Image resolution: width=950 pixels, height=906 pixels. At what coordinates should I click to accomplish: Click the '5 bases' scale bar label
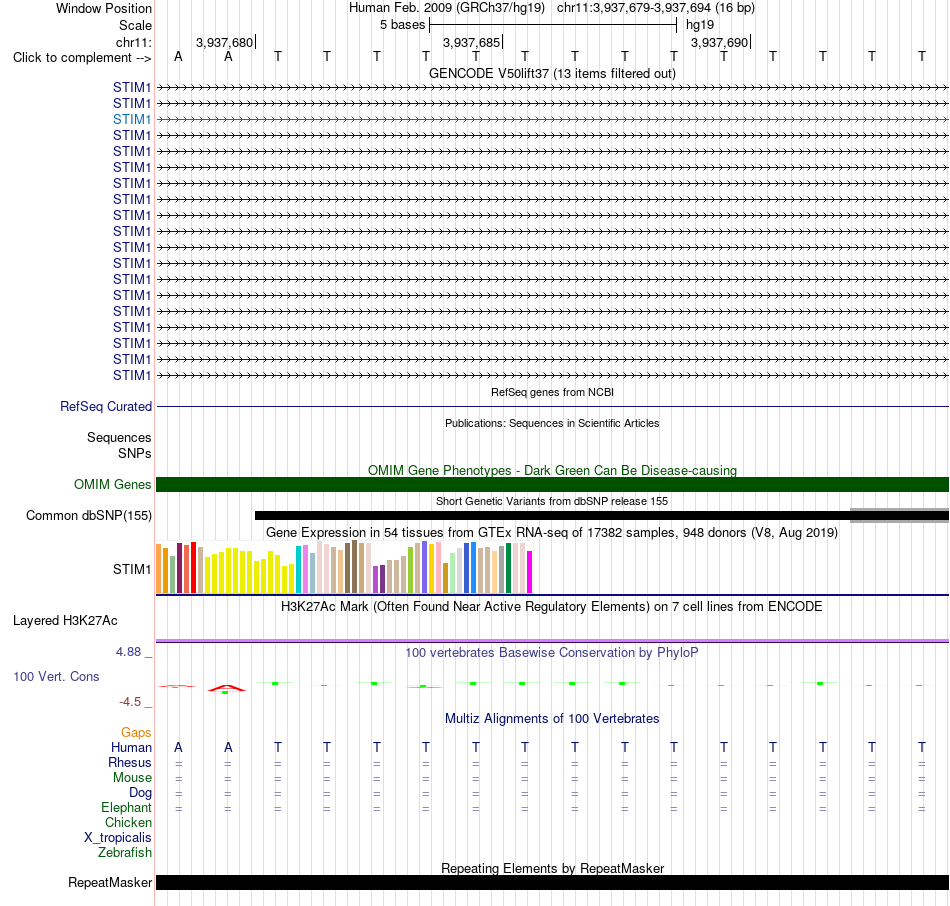pos(402,25)
